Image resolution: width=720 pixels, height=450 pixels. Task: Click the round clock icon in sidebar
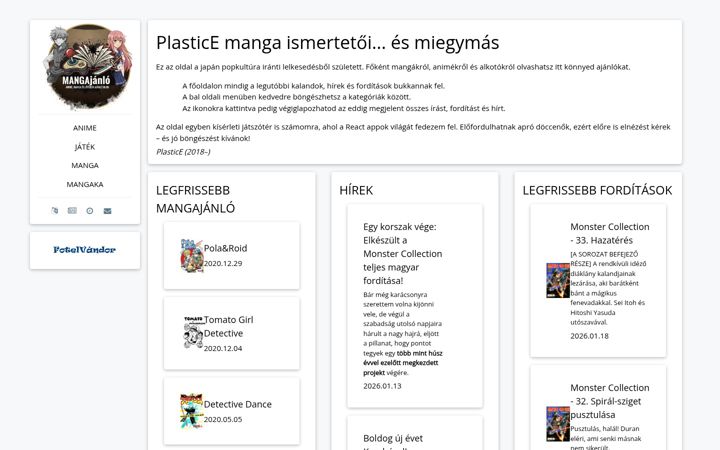tap(90, 211)
